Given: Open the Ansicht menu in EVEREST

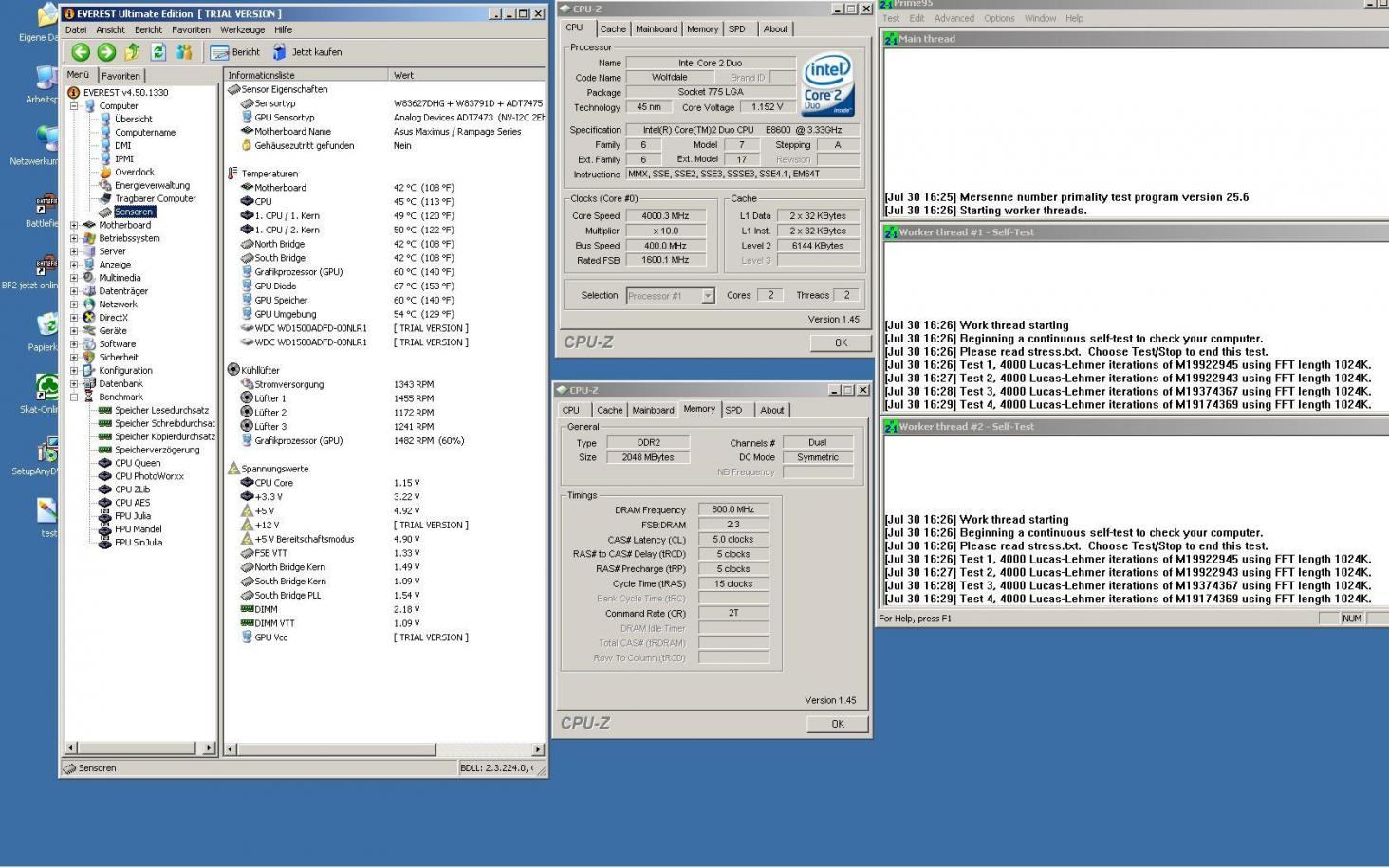Looking at the screenshot, I should 111,30.
